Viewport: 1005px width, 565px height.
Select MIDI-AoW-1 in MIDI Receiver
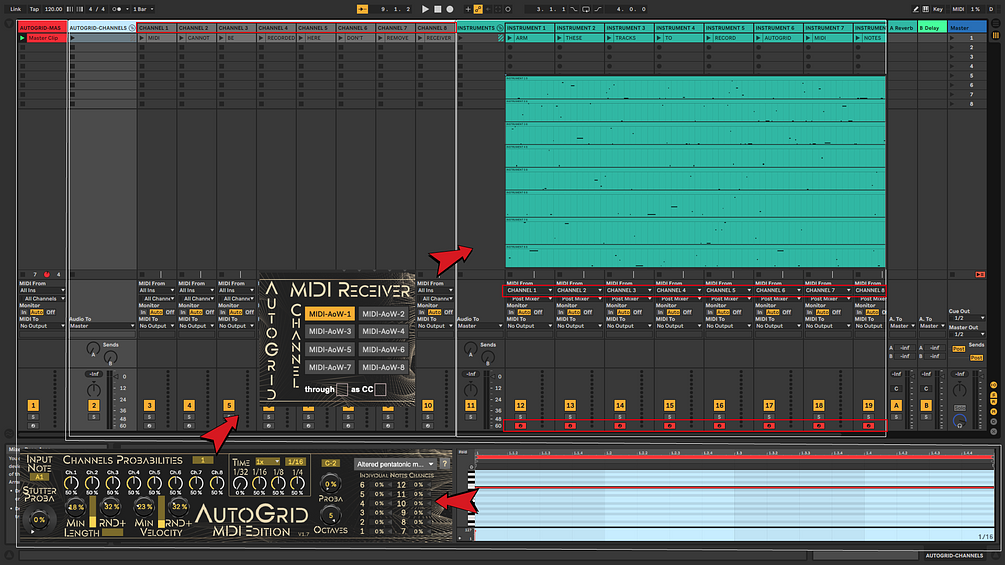[x=329, y=314]
